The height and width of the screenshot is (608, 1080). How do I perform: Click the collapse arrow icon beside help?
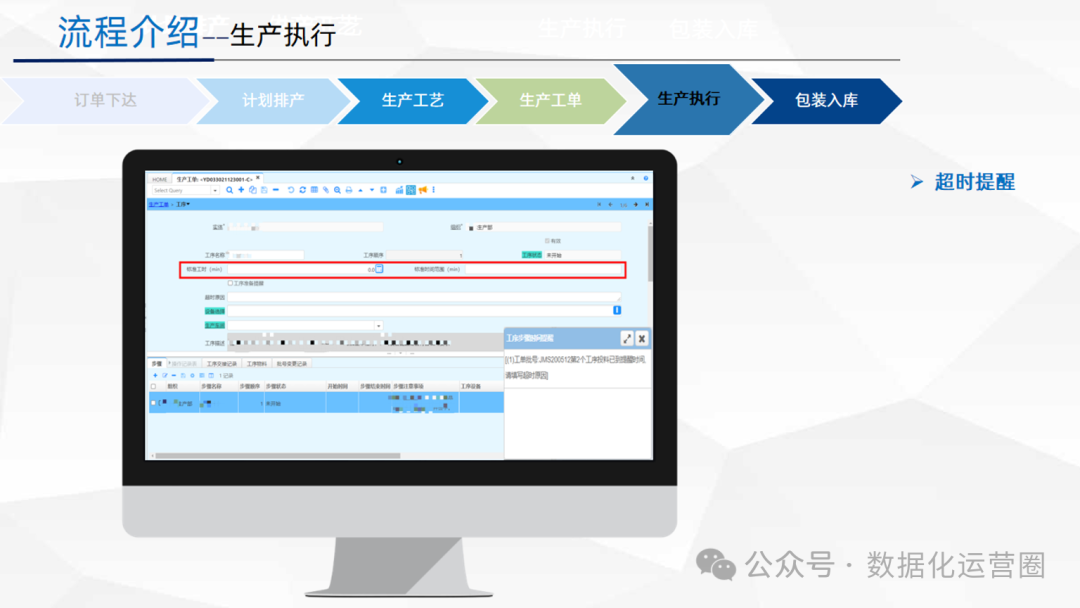[632, 178]
